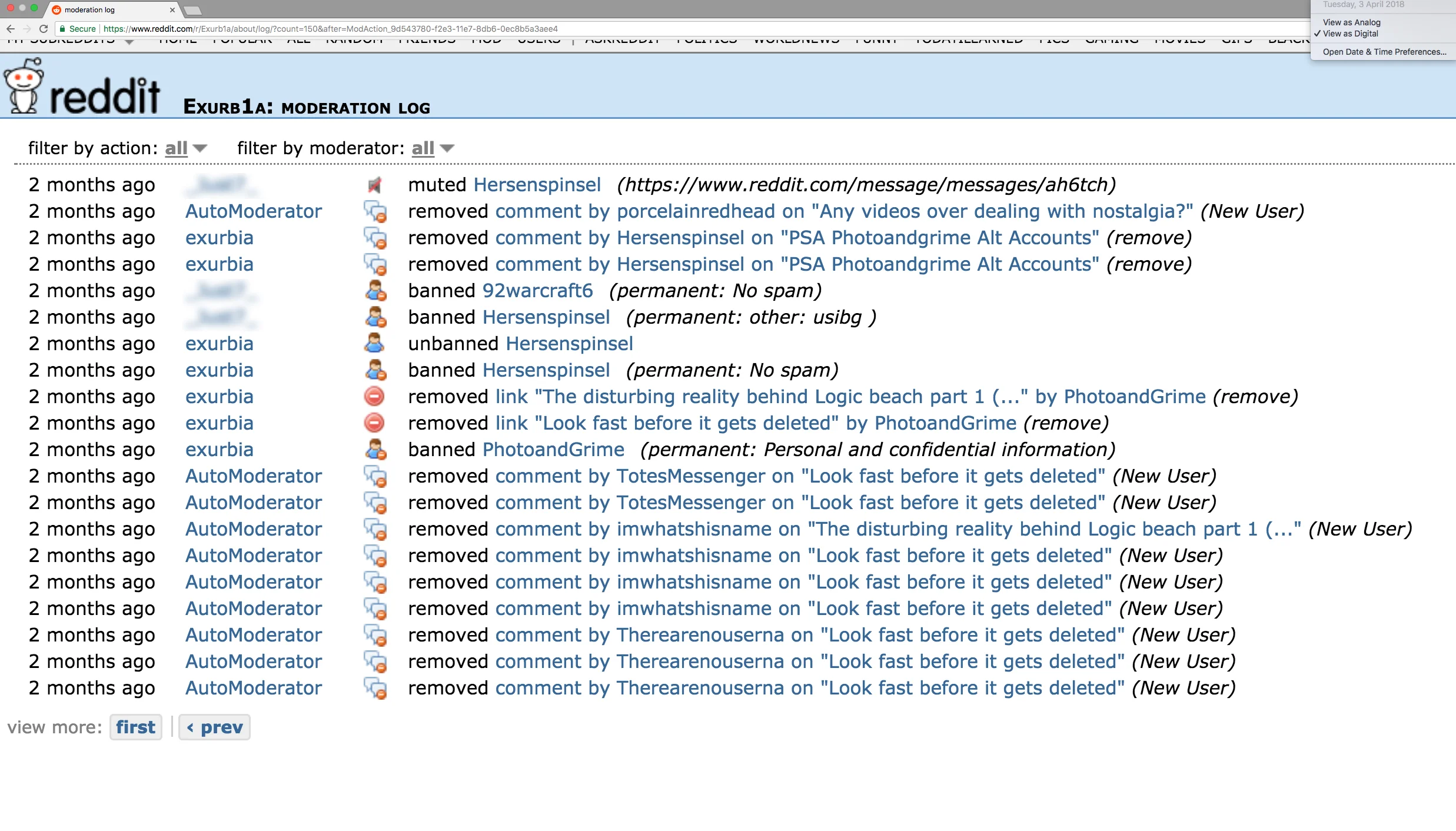1456x831 pixels.
Task: Select View as Analog menu option
Action: pos(1351,22)
